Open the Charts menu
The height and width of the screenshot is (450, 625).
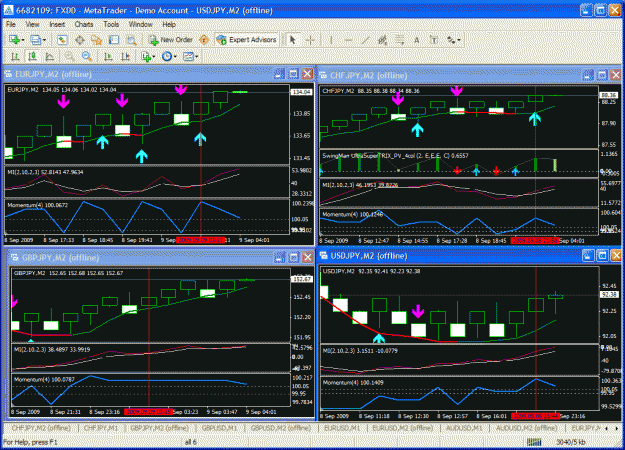click(x=84, y=24)
